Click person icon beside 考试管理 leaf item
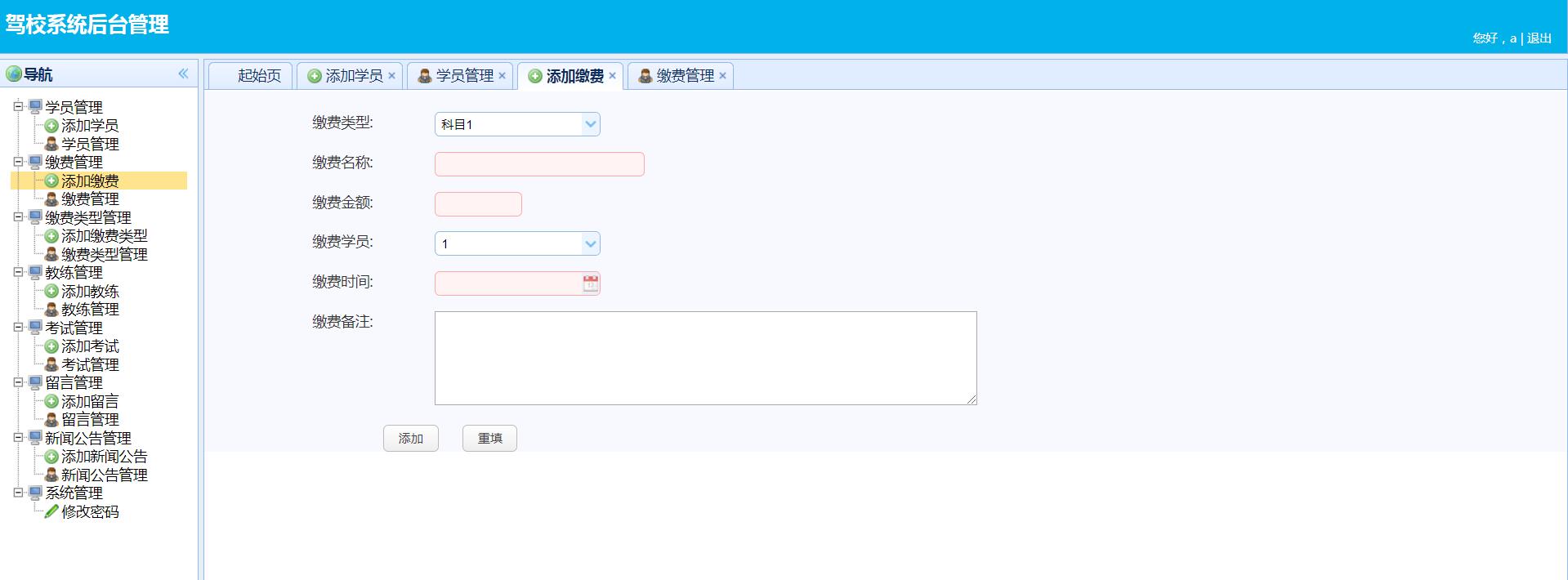 (x=51, y=364)
